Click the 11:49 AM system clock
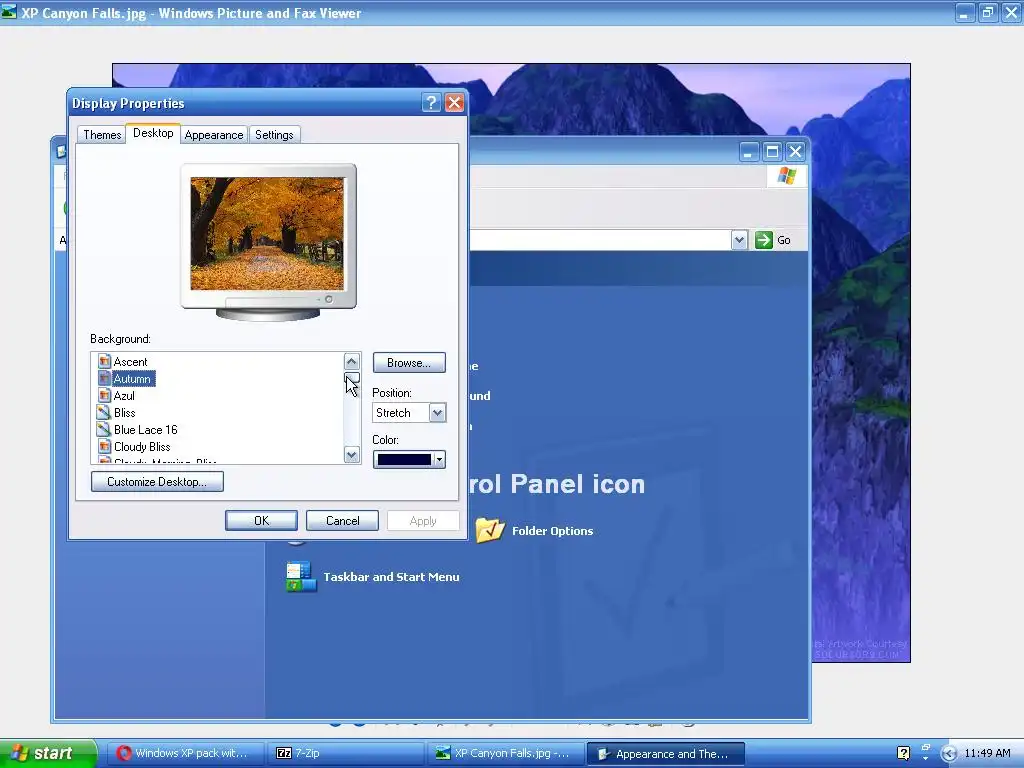The image size is (1024, 768). [x=987, y=753]
